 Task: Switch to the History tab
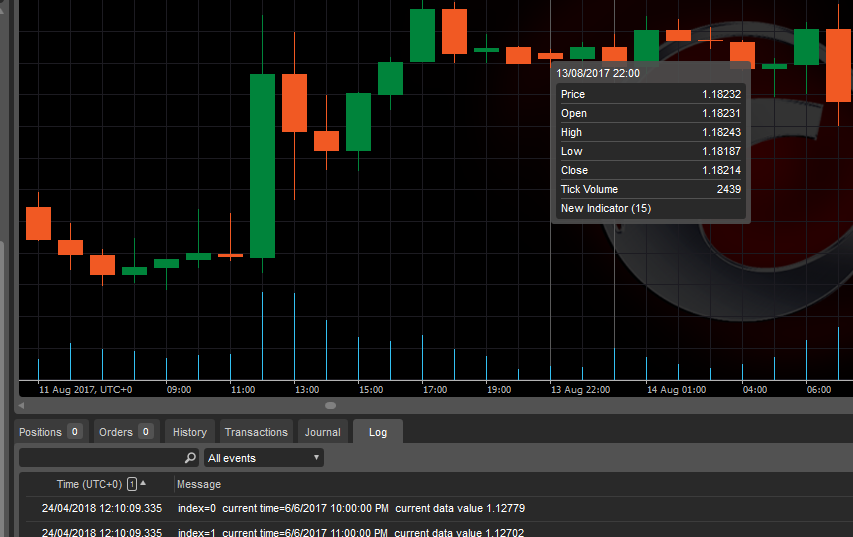[190, 432]
